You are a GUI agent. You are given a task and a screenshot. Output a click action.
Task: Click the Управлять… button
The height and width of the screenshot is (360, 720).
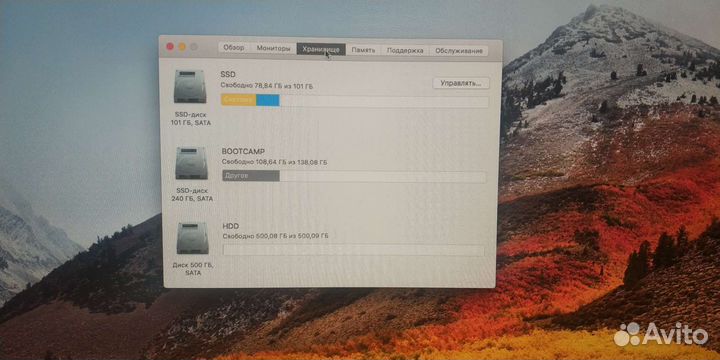[461, 83]
